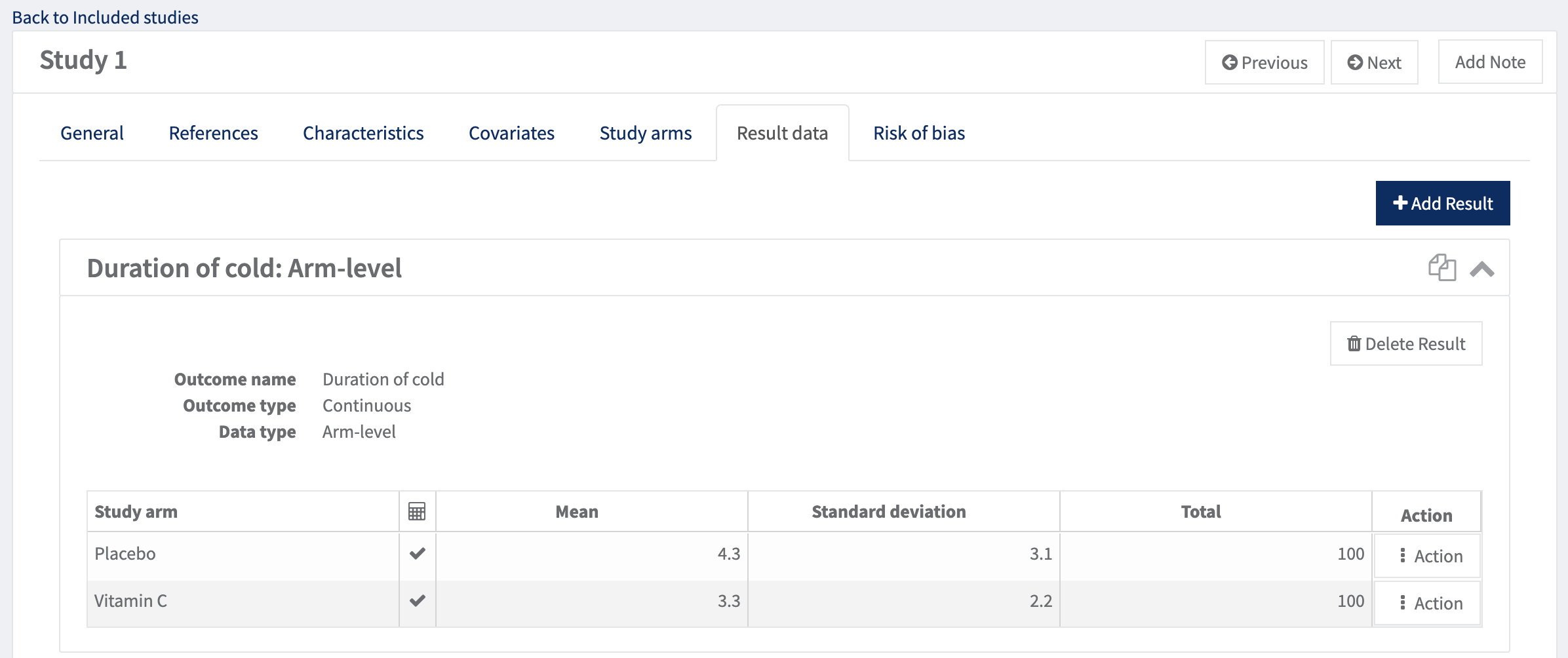
Task: Add a new result
Action: (x=1442, y=204)
